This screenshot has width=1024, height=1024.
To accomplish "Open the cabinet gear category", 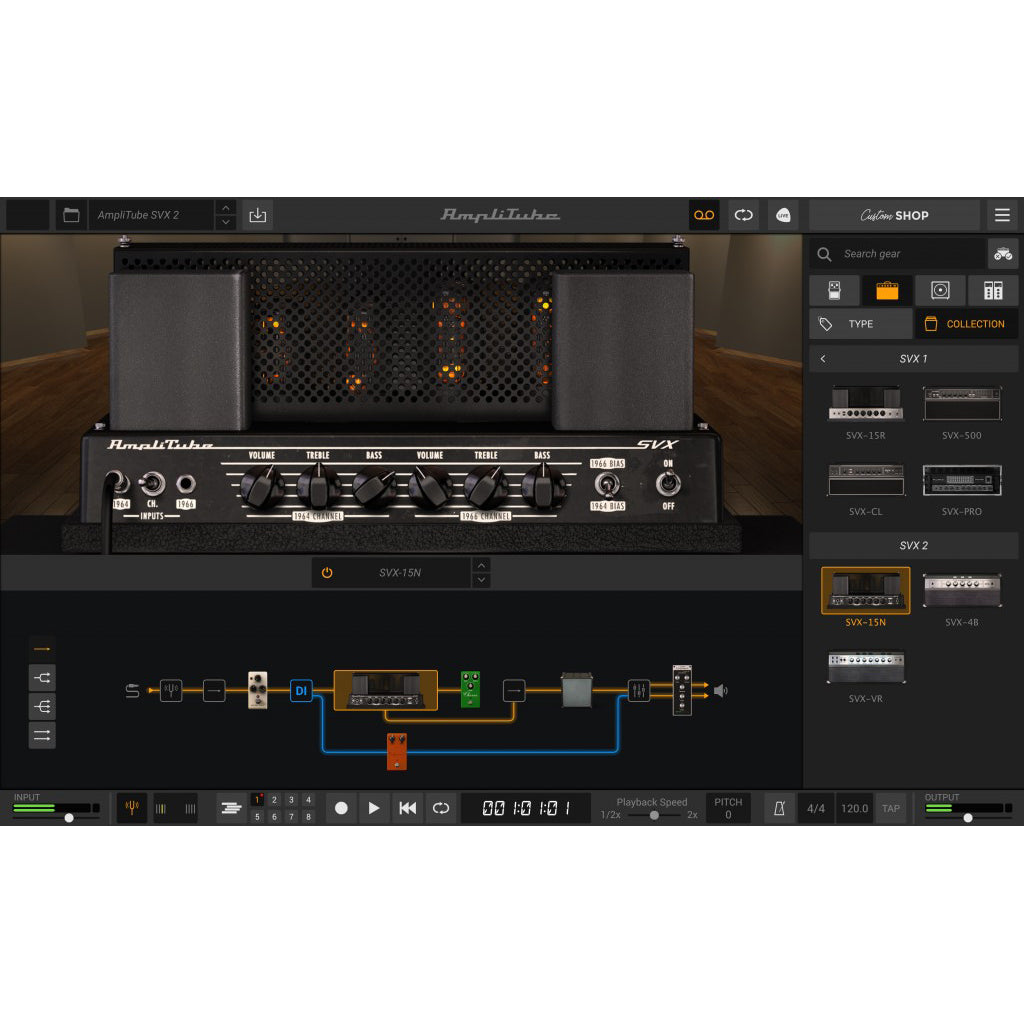I will pyautogui.click(x=940, y=290).
